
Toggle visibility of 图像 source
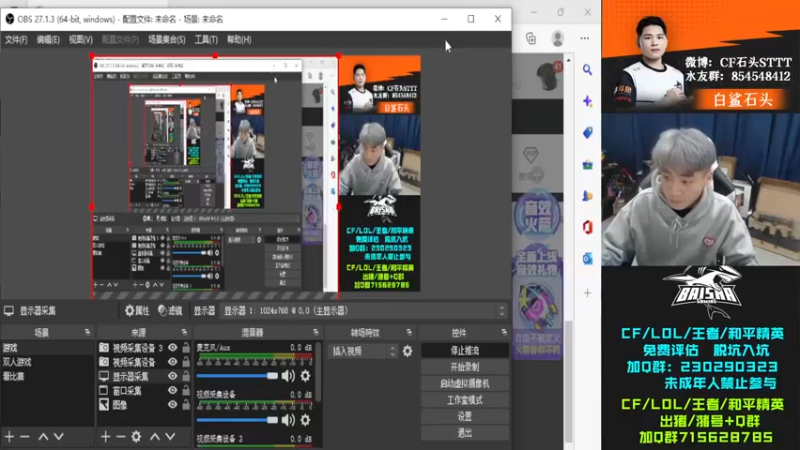(173, 405)
